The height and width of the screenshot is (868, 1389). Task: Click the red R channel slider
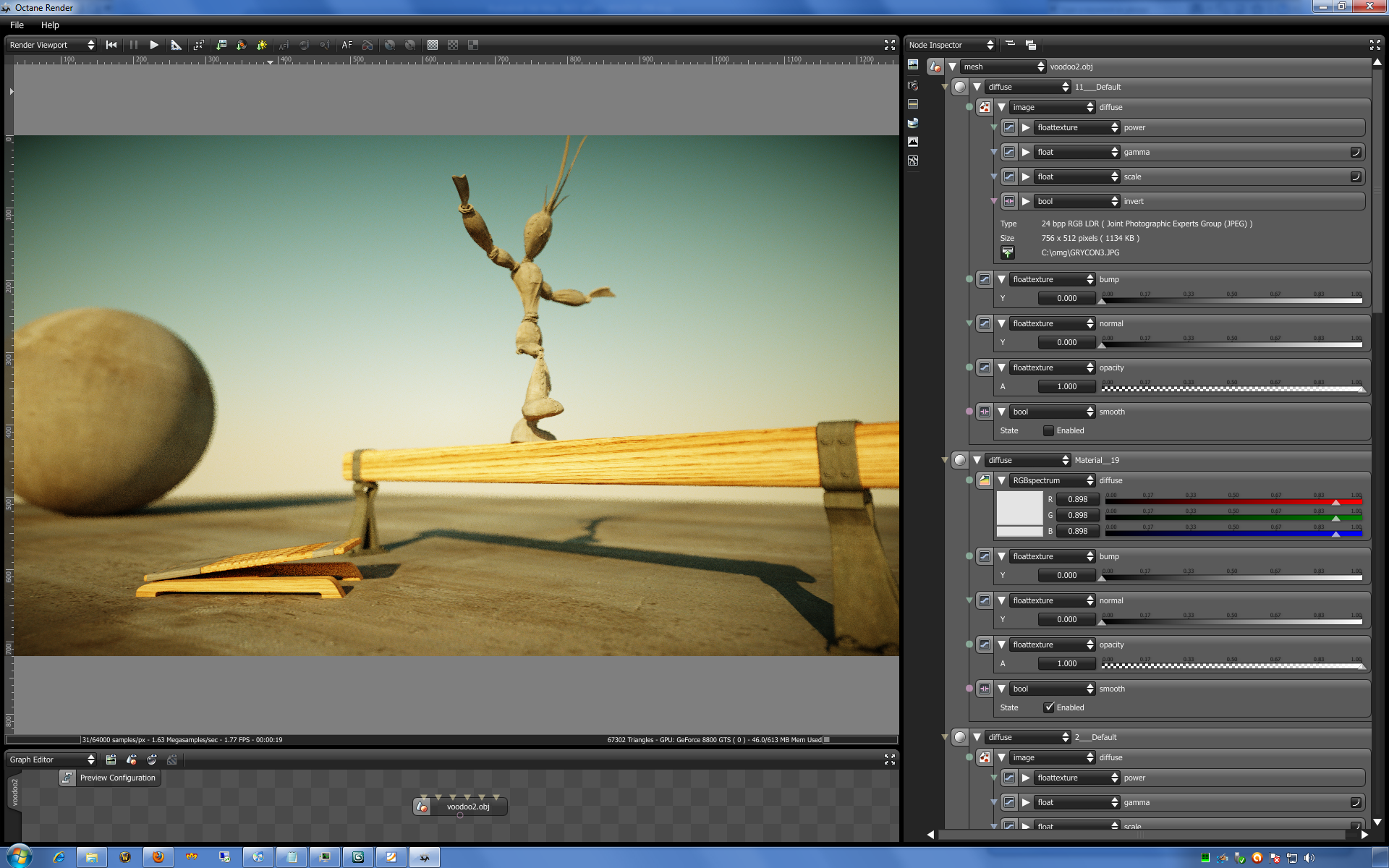point(1233,501)
